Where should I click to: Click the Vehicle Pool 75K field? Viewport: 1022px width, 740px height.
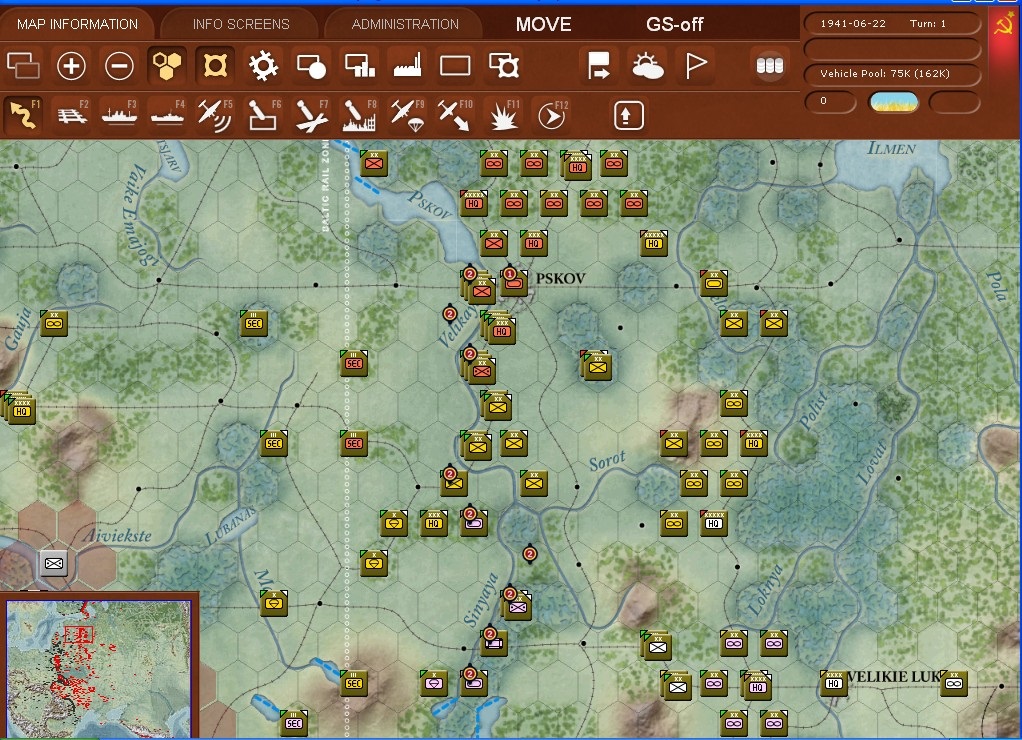(x=892, y=74)
